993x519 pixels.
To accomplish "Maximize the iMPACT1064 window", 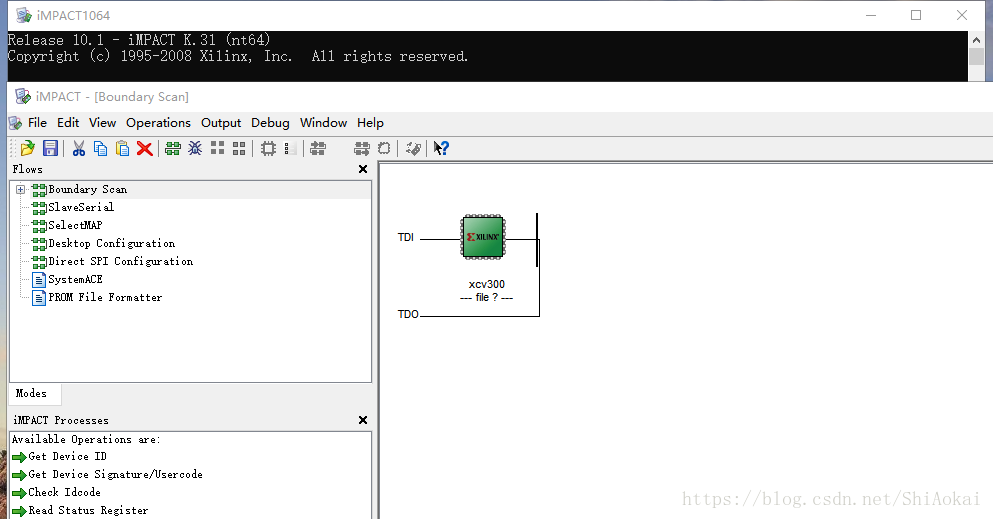I will (916, 15).
